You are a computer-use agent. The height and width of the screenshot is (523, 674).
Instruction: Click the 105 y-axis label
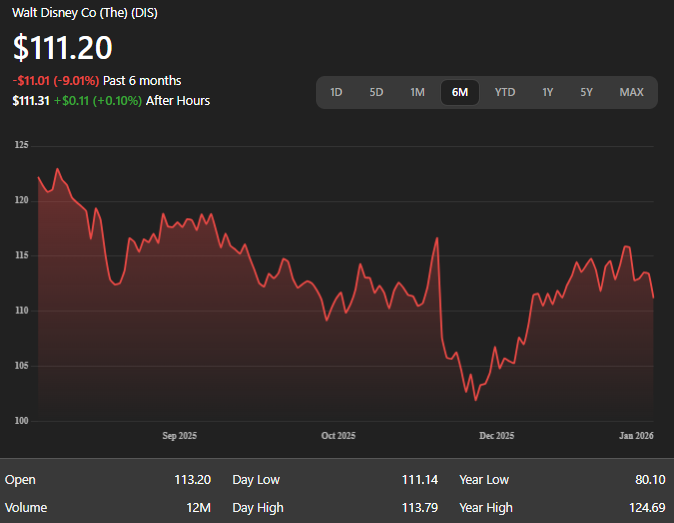21,366
